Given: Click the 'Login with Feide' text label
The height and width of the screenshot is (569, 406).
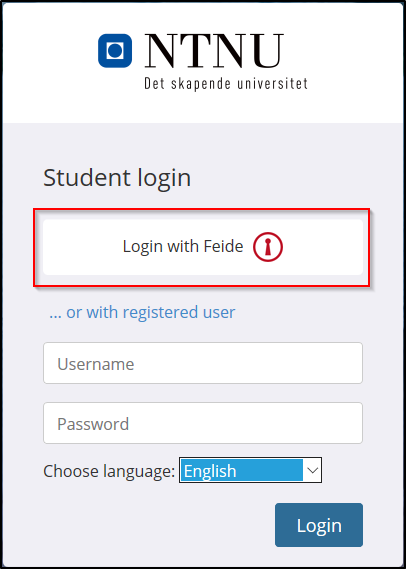Looking at the screenshot, I should (183, 246).
